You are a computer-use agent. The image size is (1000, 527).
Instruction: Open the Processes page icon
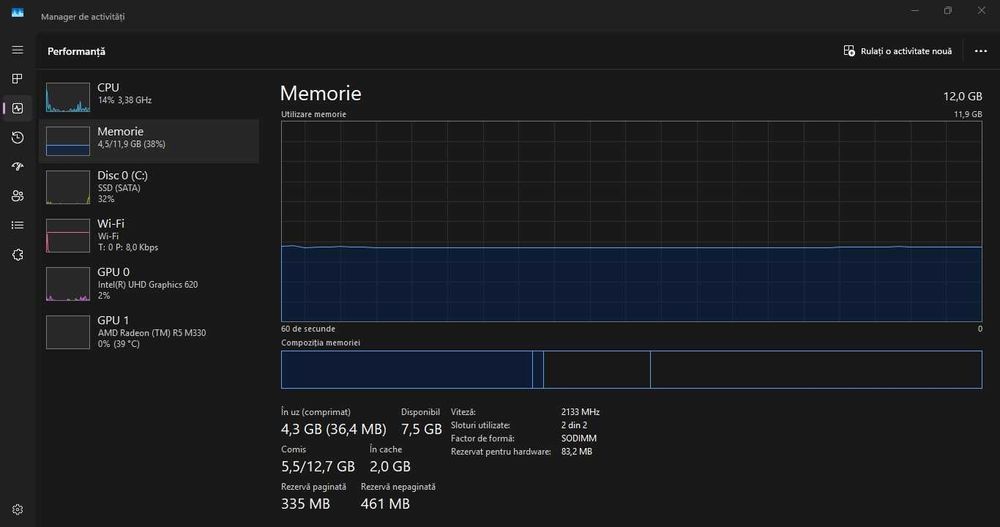click(x=17, y=78)
